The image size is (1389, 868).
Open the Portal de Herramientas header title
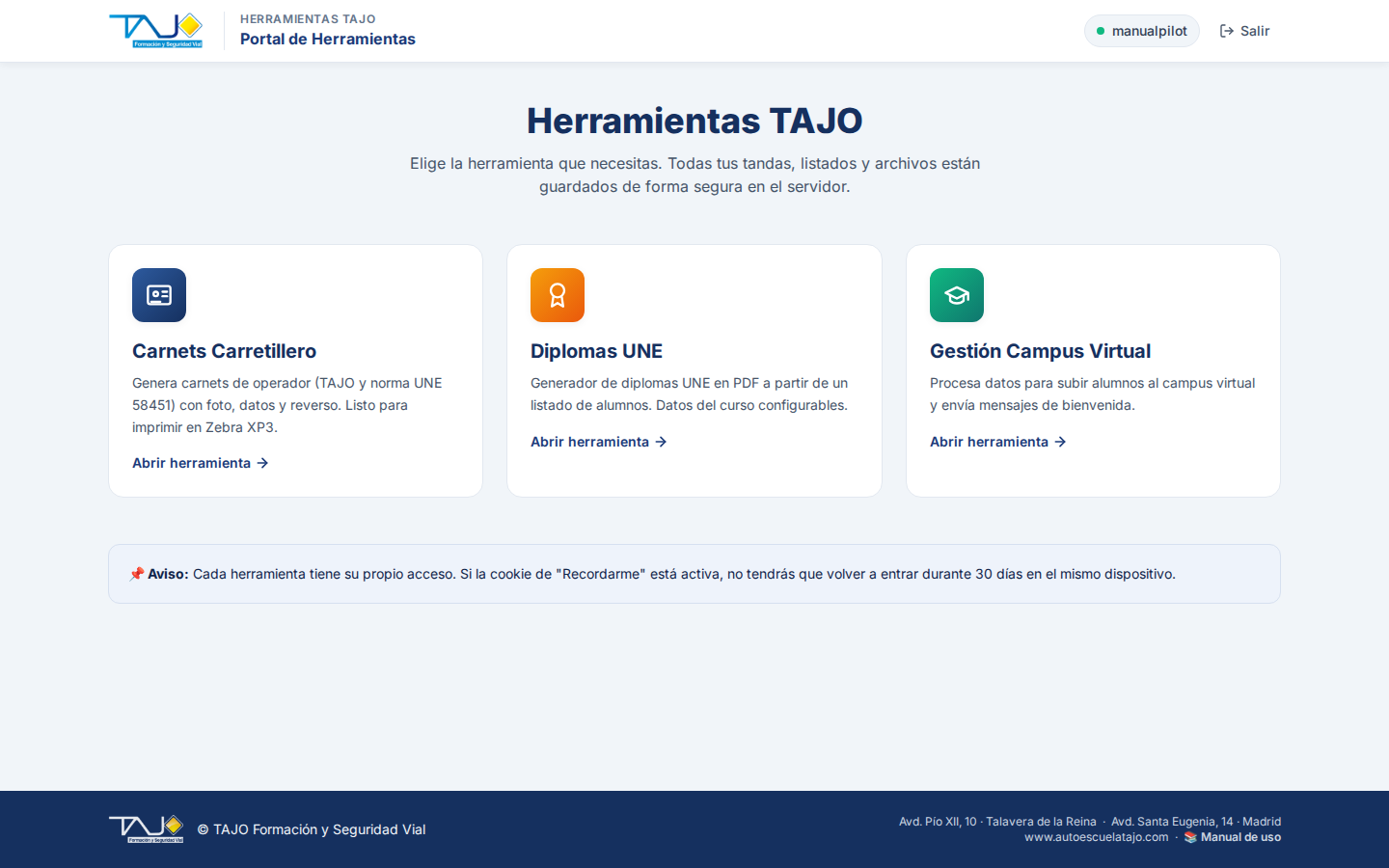[328, 40]
